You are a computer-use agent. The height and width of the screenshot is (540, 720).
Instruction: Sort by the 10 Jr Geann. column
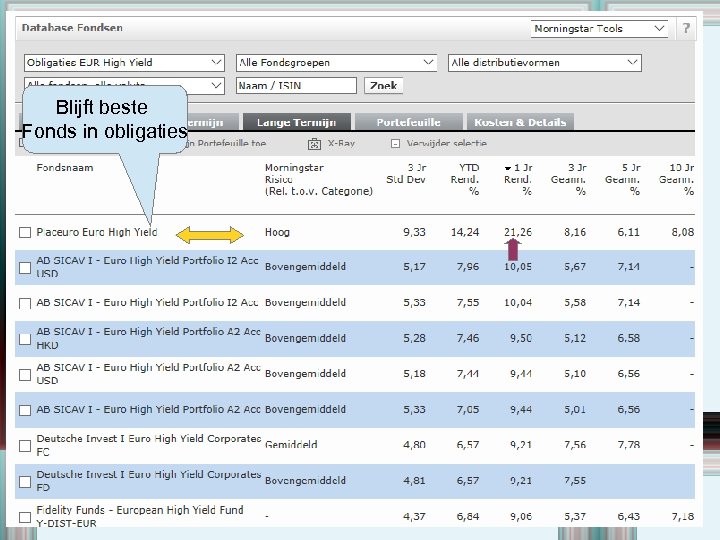[x=676, y=180]
